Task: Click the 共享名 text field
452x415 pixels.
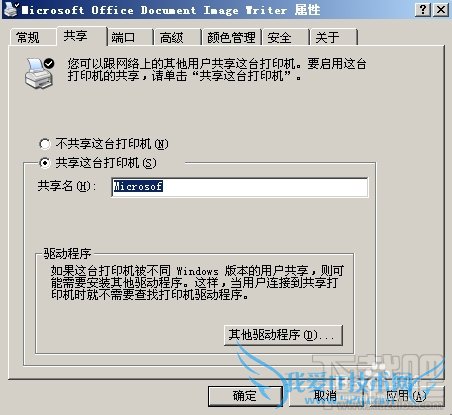Action: (240, 187)
